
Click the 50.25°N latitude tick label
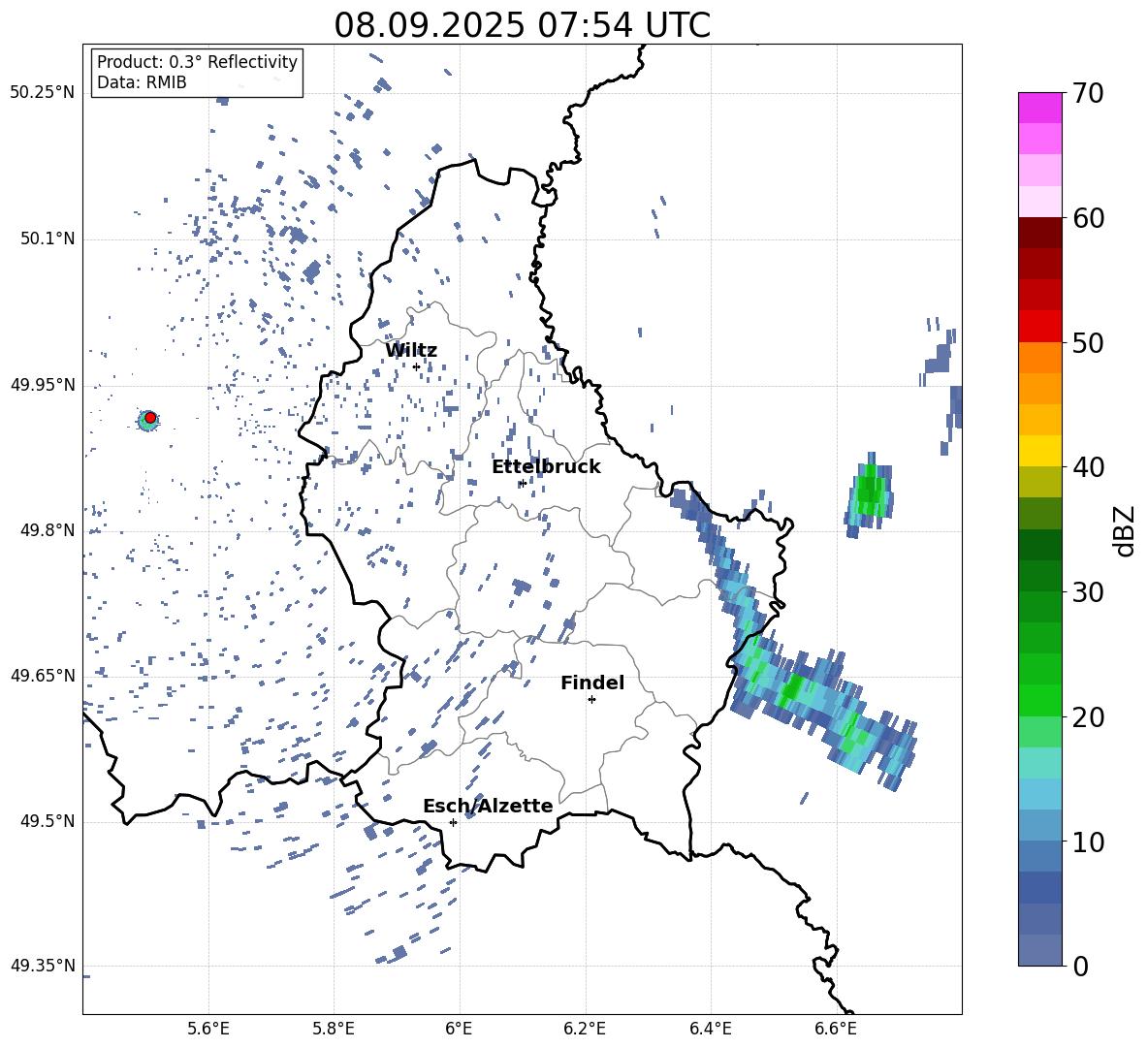tap(43, 93)
